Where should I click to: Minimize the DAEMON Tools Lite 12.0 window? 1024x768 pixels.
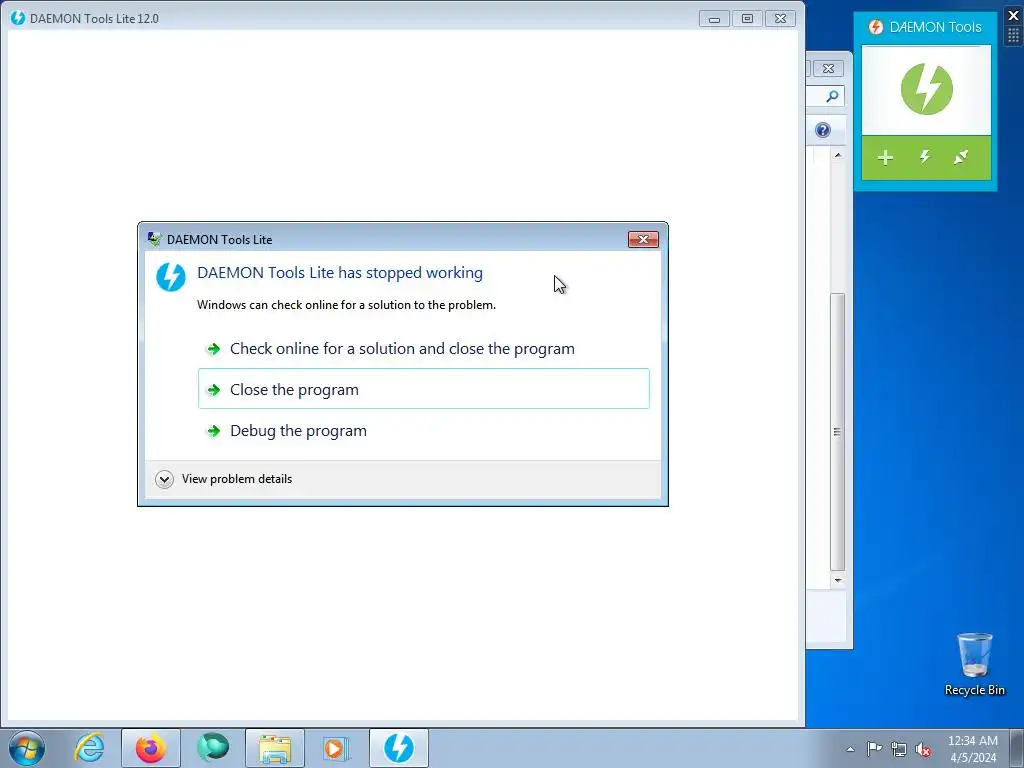click(714, 19)
